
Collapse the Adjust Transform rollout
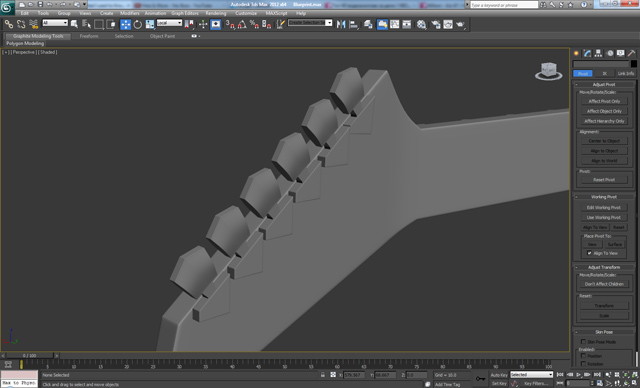click(x=604, y=267)
